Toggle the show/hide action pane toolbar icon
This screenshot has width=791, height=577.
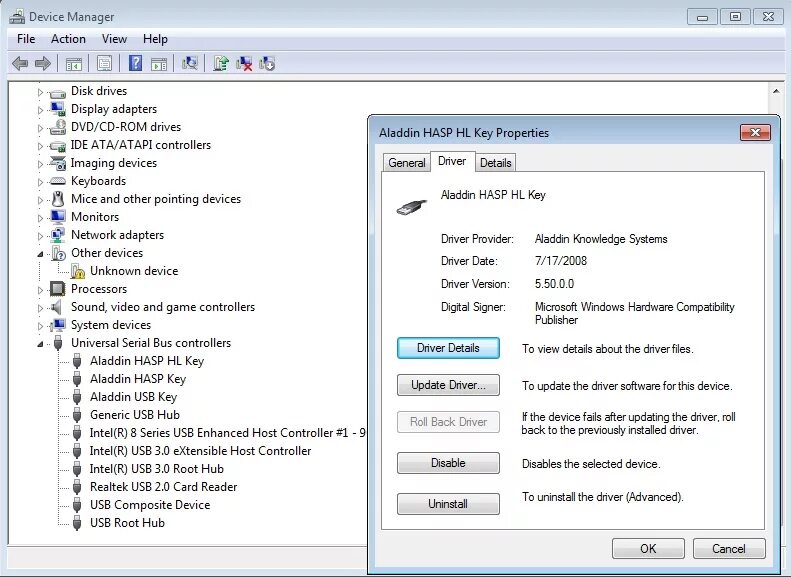coord(159,64)
